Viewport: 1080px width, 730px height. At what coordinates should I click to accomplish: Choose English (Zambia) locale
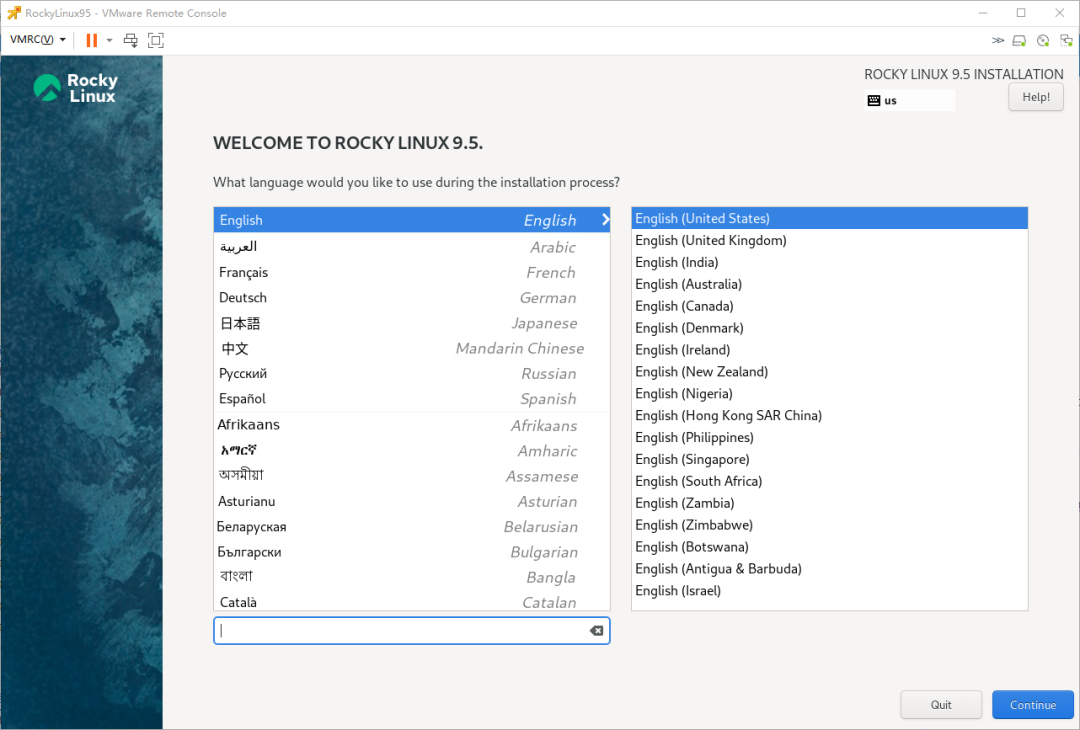(x=829, y=503)
